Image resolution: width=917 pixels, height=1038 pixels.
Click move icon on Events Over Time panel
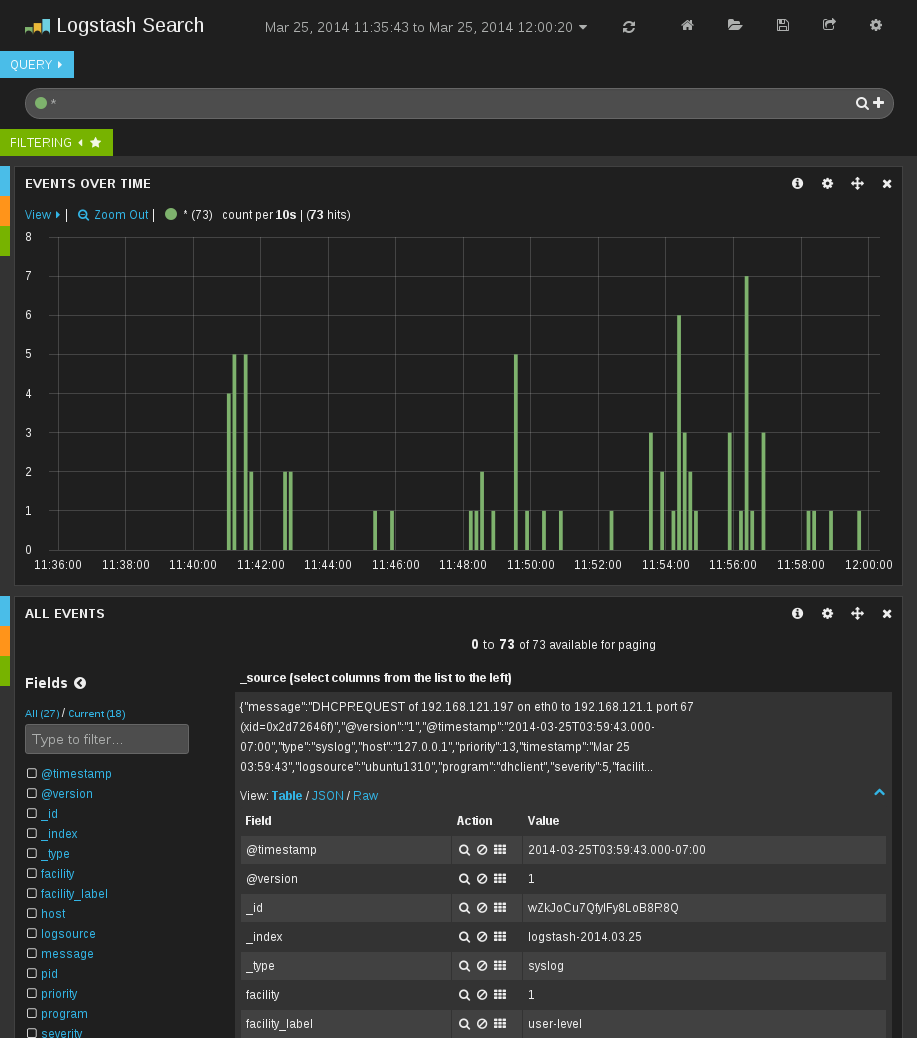tap(857, 183)
